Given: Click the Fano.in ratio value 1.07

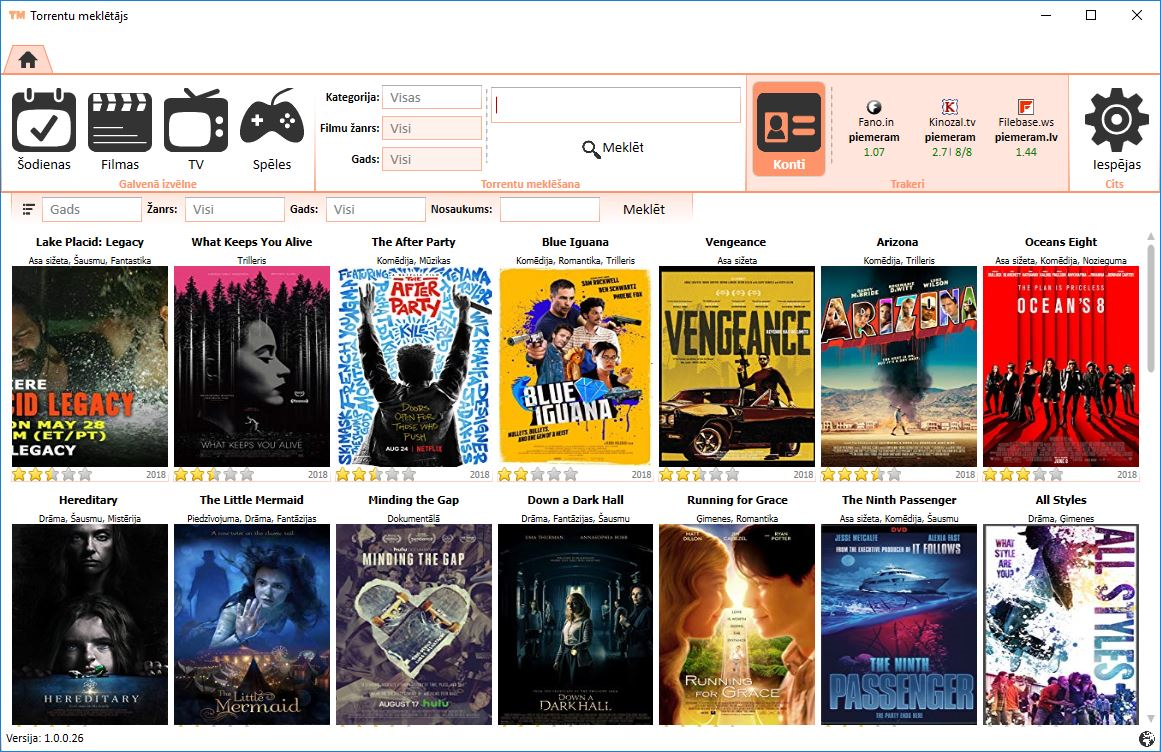Looking at the screenshot, I should [874, 152].
